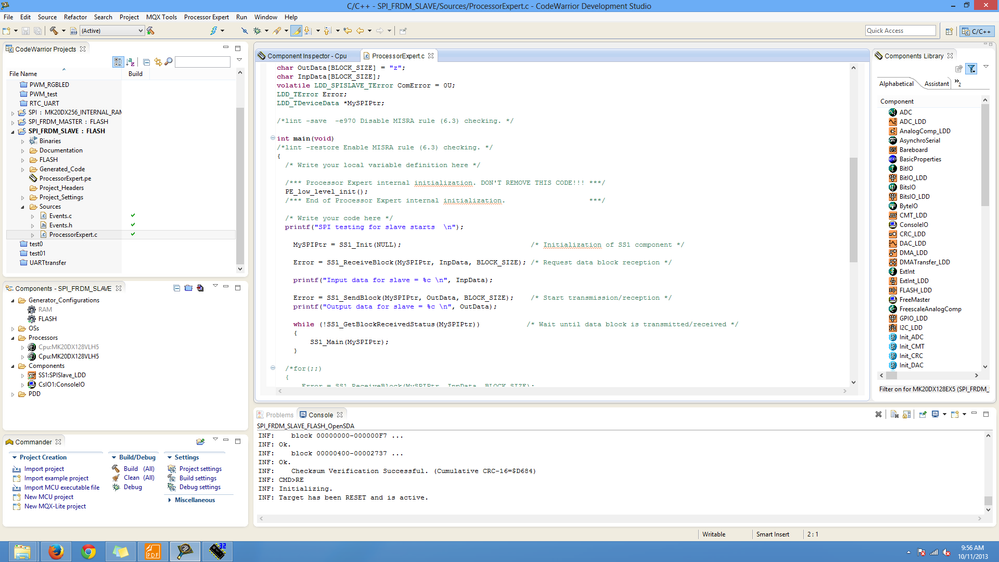Collapse the SPI_FRDM_SLAVE : FLASH project node
The width and height of the screenshot is (999, 562).
[13, 131]
